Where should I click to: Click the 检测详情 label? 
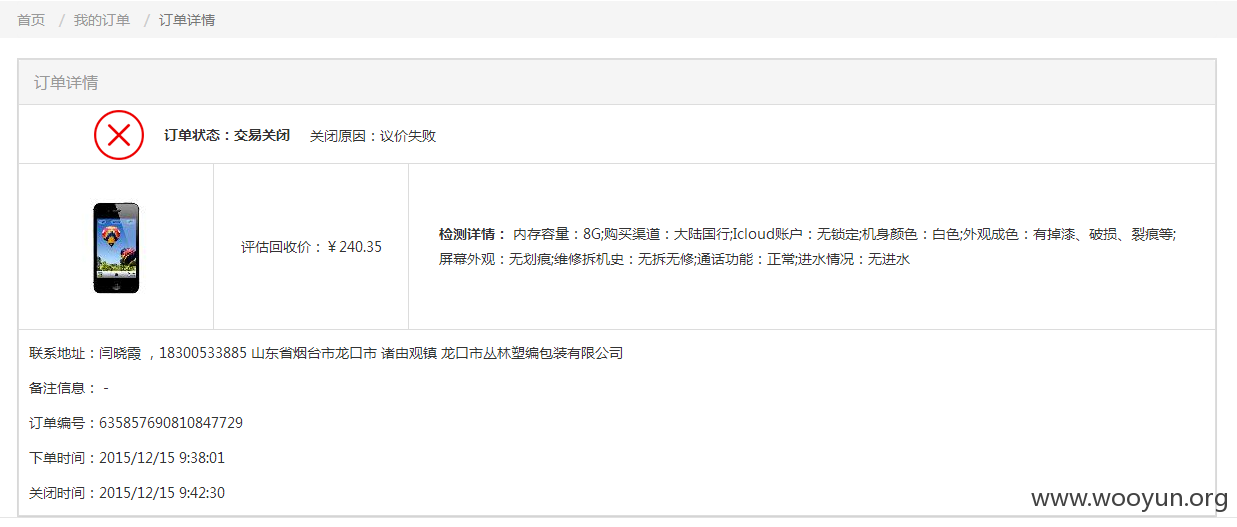[473, 234]
